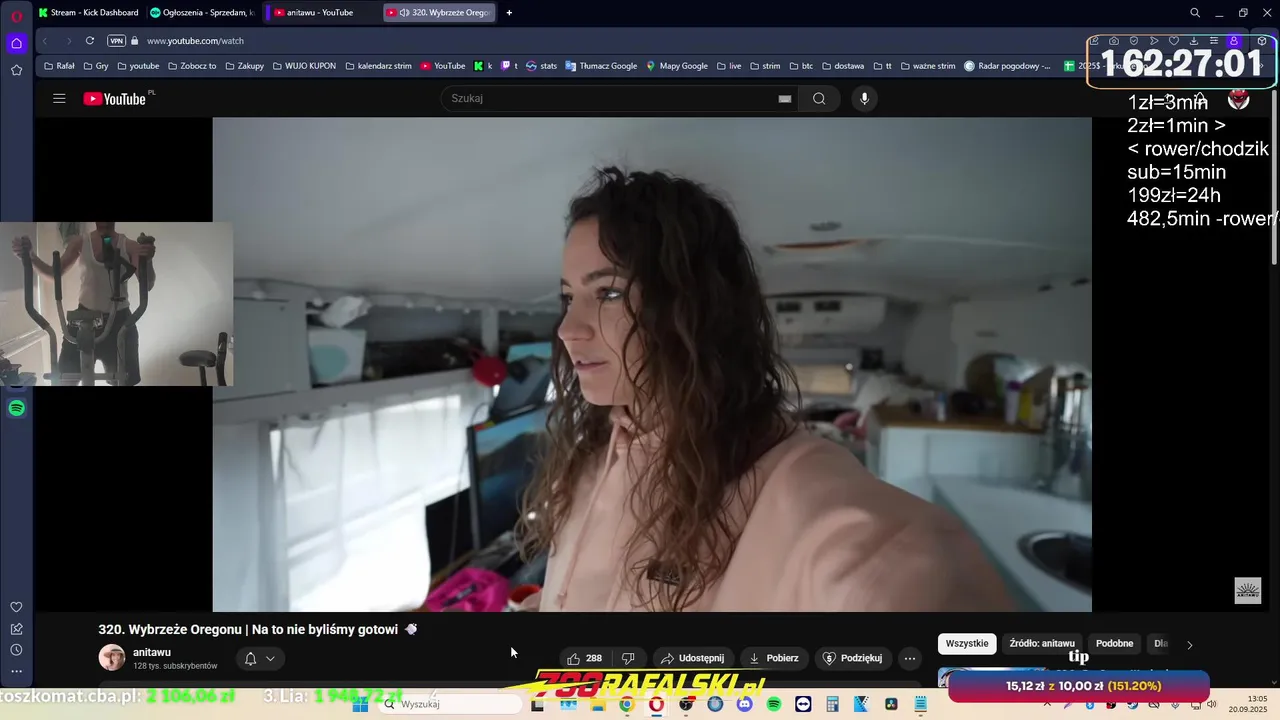
Task: Reload the YouTube page
Action: pyautogui.click(x=90, y=41)
